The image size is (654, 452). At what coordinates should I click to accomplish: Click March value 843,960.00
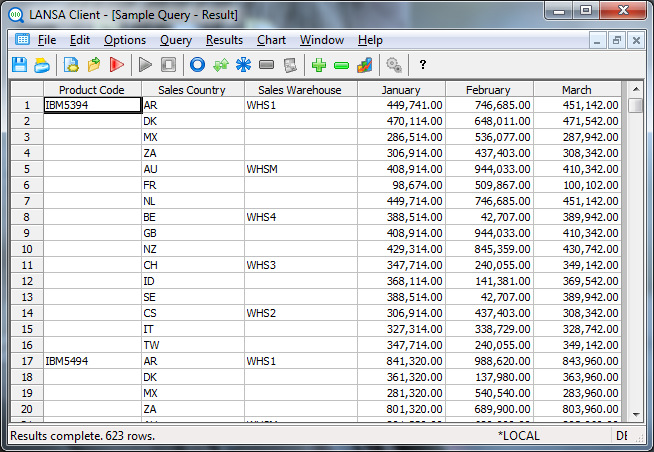[x=577, y=361]
